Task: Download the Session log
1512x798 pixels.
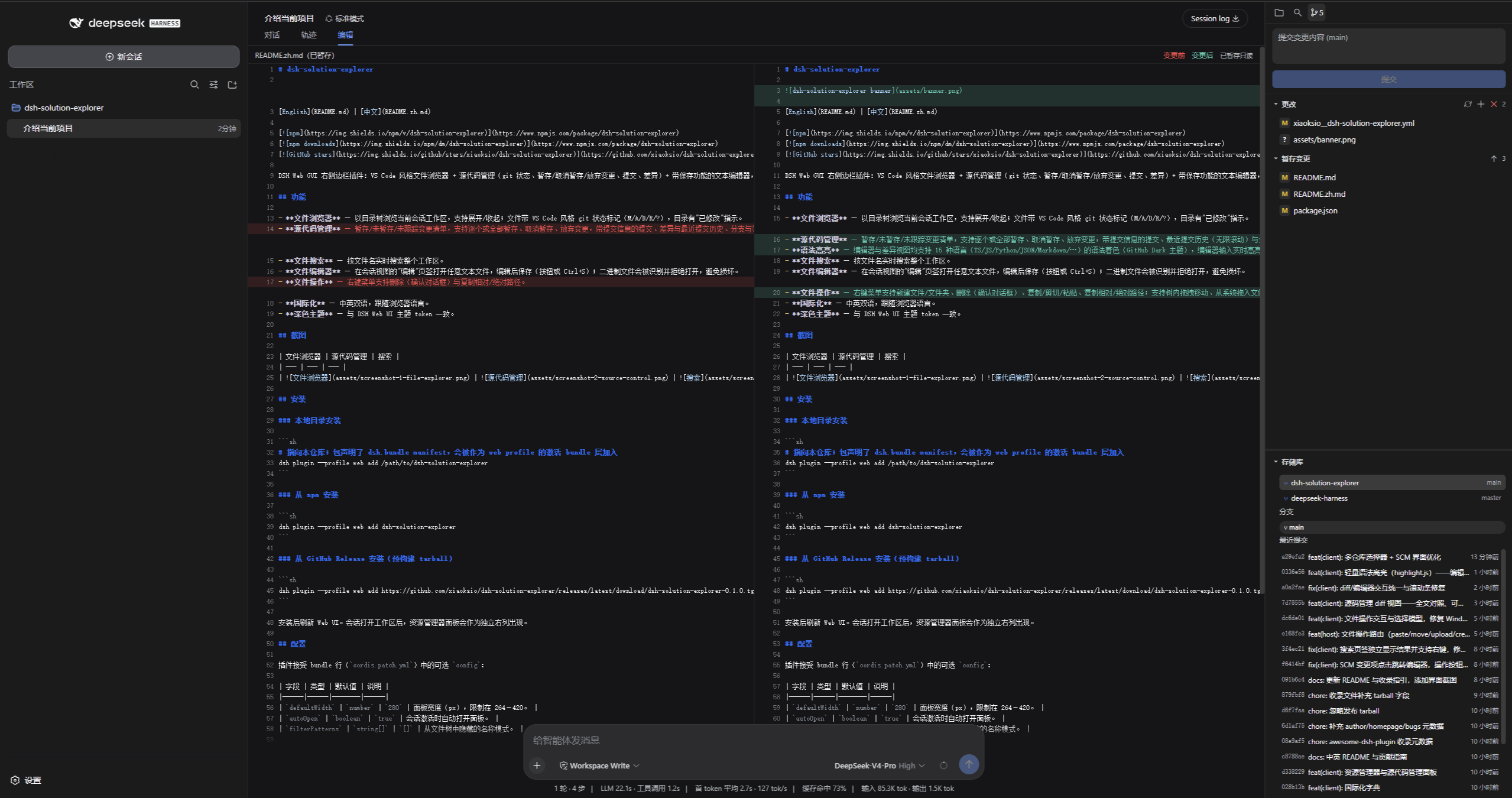Action: 1215,18
